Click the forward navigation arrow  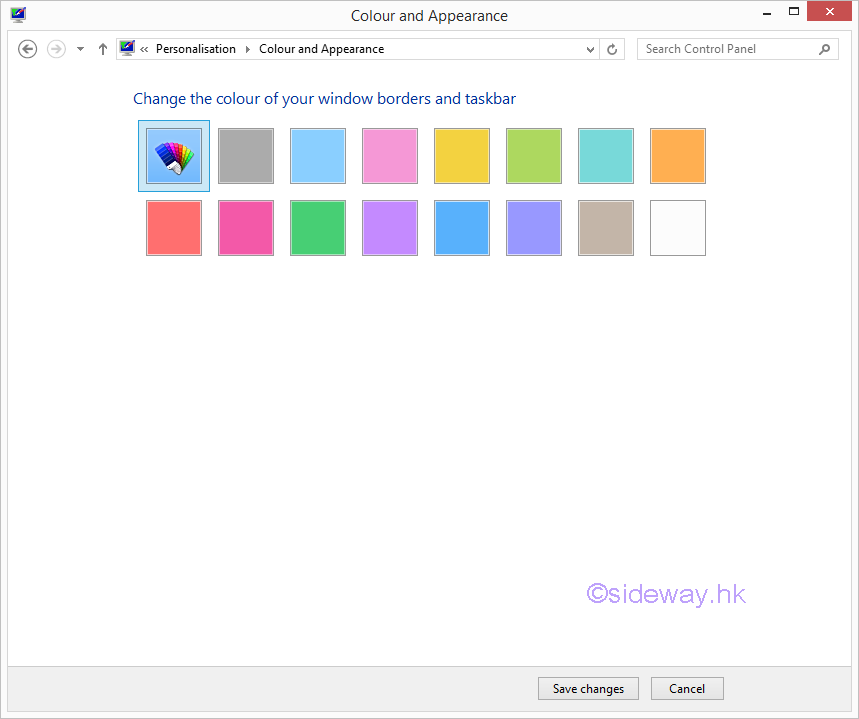point(56,49)
